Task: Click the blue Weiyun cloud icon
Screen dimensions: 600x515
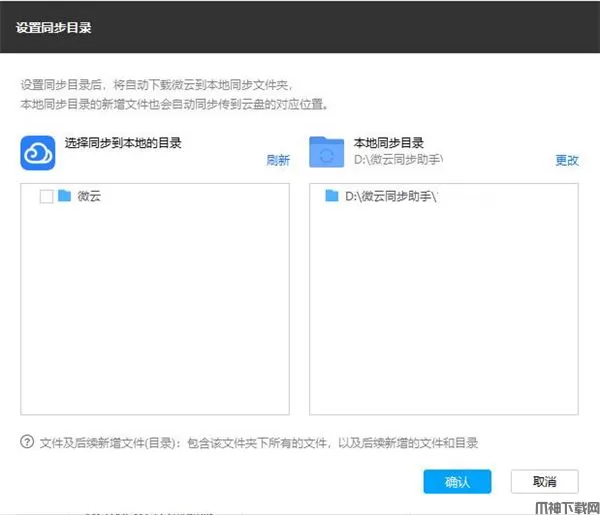Action: 37,153
